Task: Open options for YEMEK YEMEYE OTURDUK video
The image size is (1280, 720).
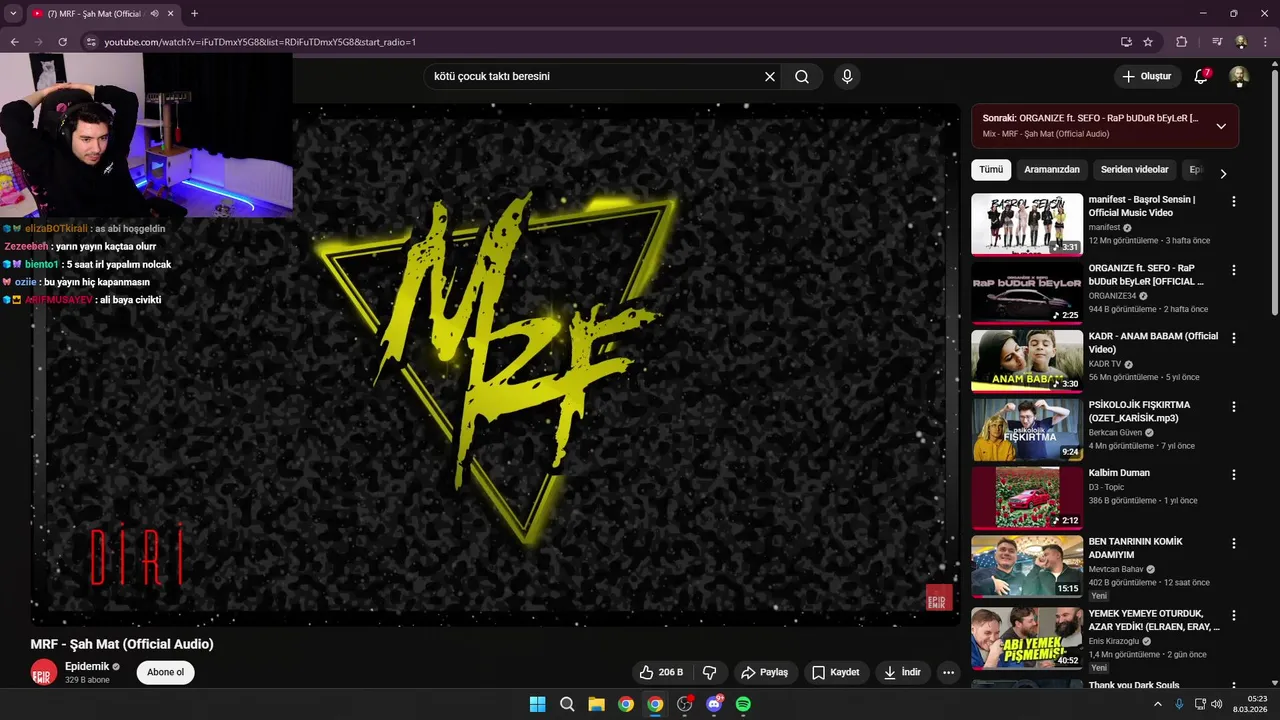Action: click(1233, 615)
